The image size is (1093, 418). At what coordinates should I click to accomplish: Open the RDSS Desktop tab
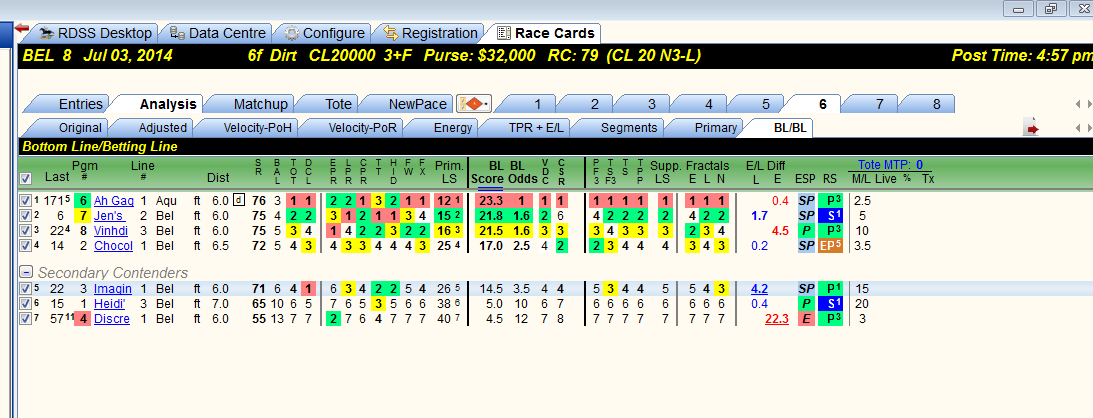(x=95, y=33)
